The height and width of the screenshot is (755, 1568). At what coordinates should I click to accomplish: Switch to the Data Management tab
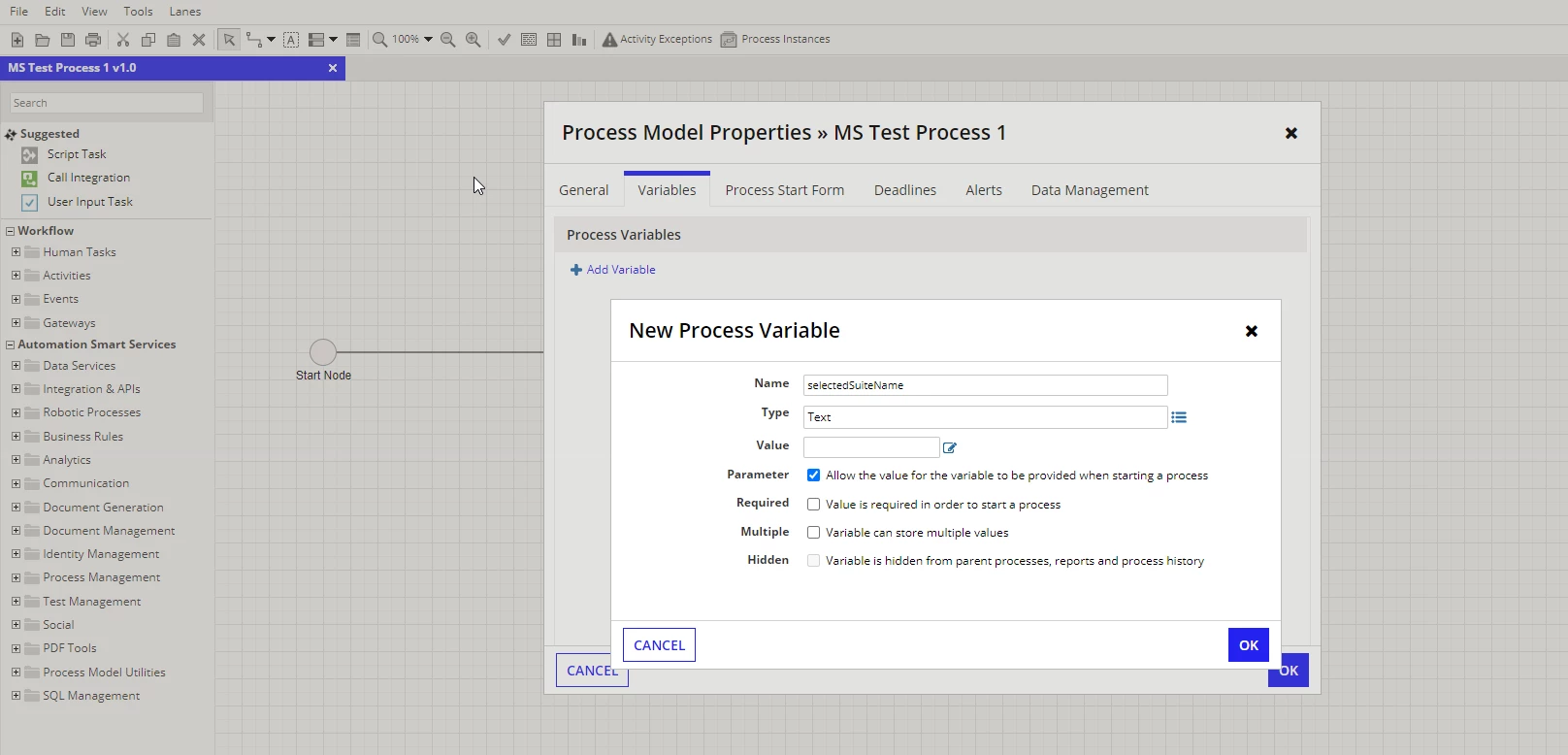coord(1090,190)
